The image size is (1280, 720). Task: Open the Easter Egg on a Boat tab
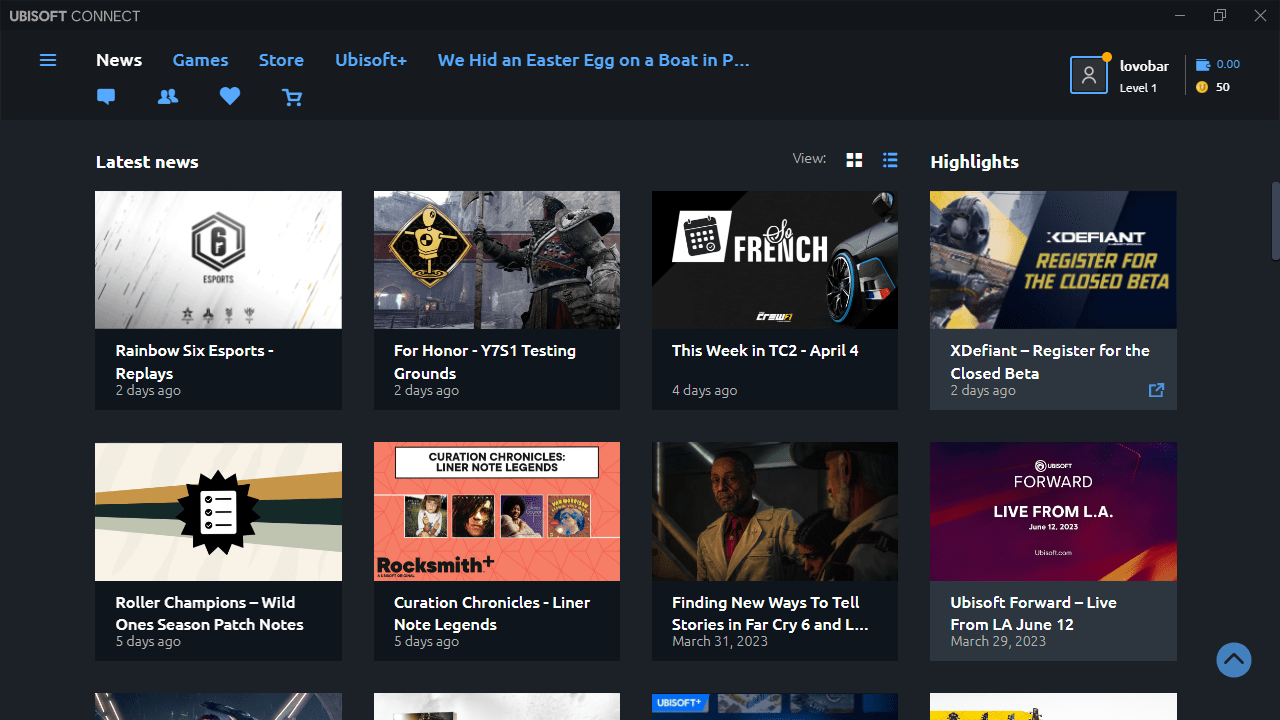(594, 60)
